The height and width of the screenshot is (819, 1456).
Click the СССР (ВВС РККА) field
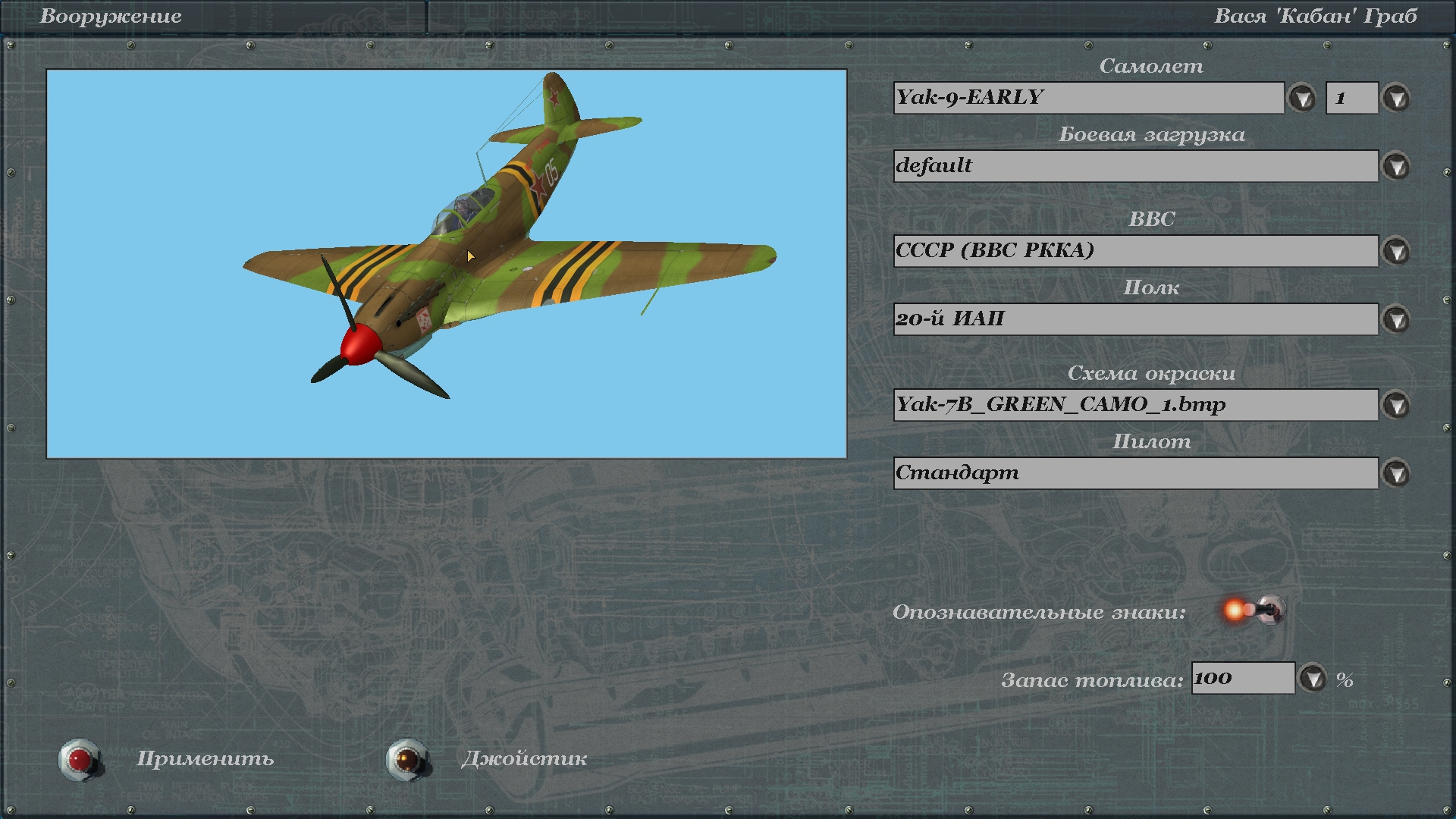click(1135, 251)
